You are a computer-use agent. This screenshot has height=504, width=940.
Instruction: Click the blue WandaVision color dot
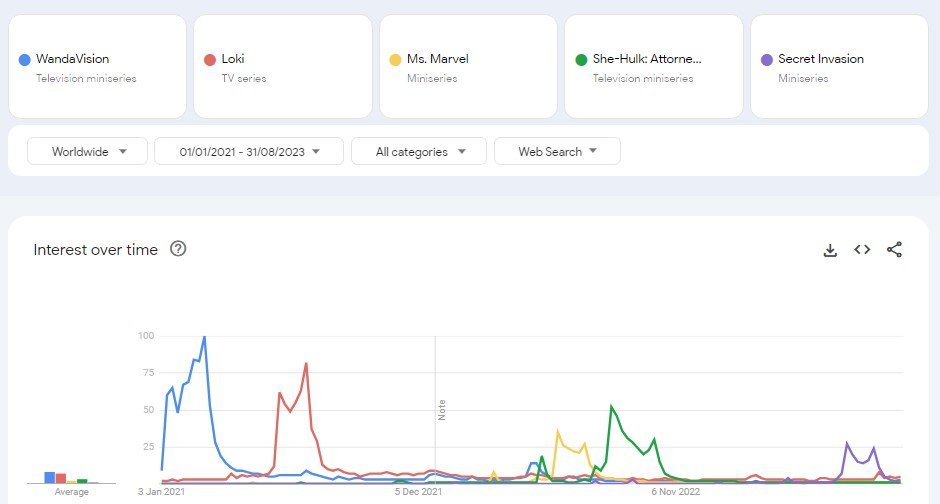(x=24, y=59)
